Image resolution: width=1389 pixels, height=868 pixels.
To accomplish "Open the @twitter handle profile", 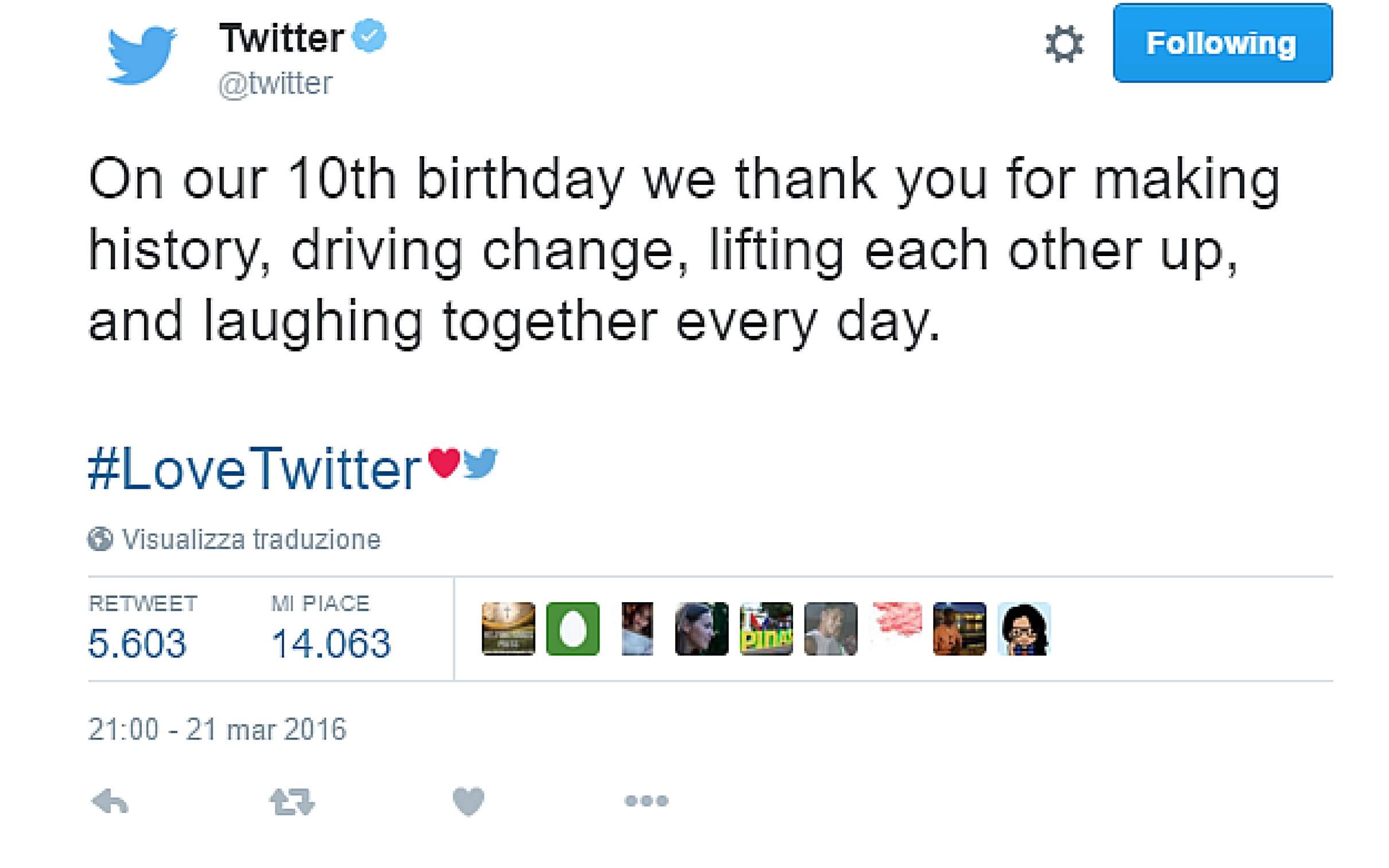I will 276,84.
